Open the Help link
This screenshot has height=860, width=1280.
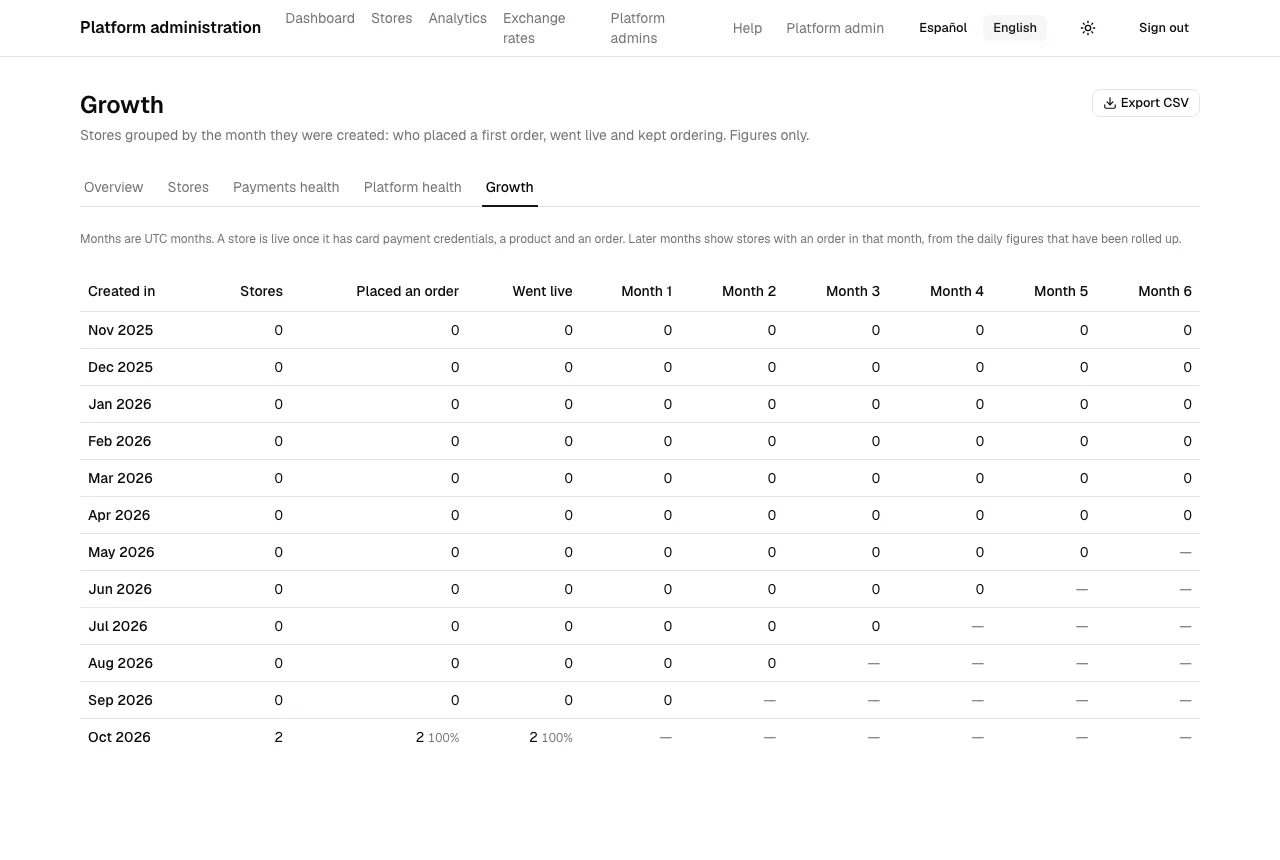click(x=747, y=28)
